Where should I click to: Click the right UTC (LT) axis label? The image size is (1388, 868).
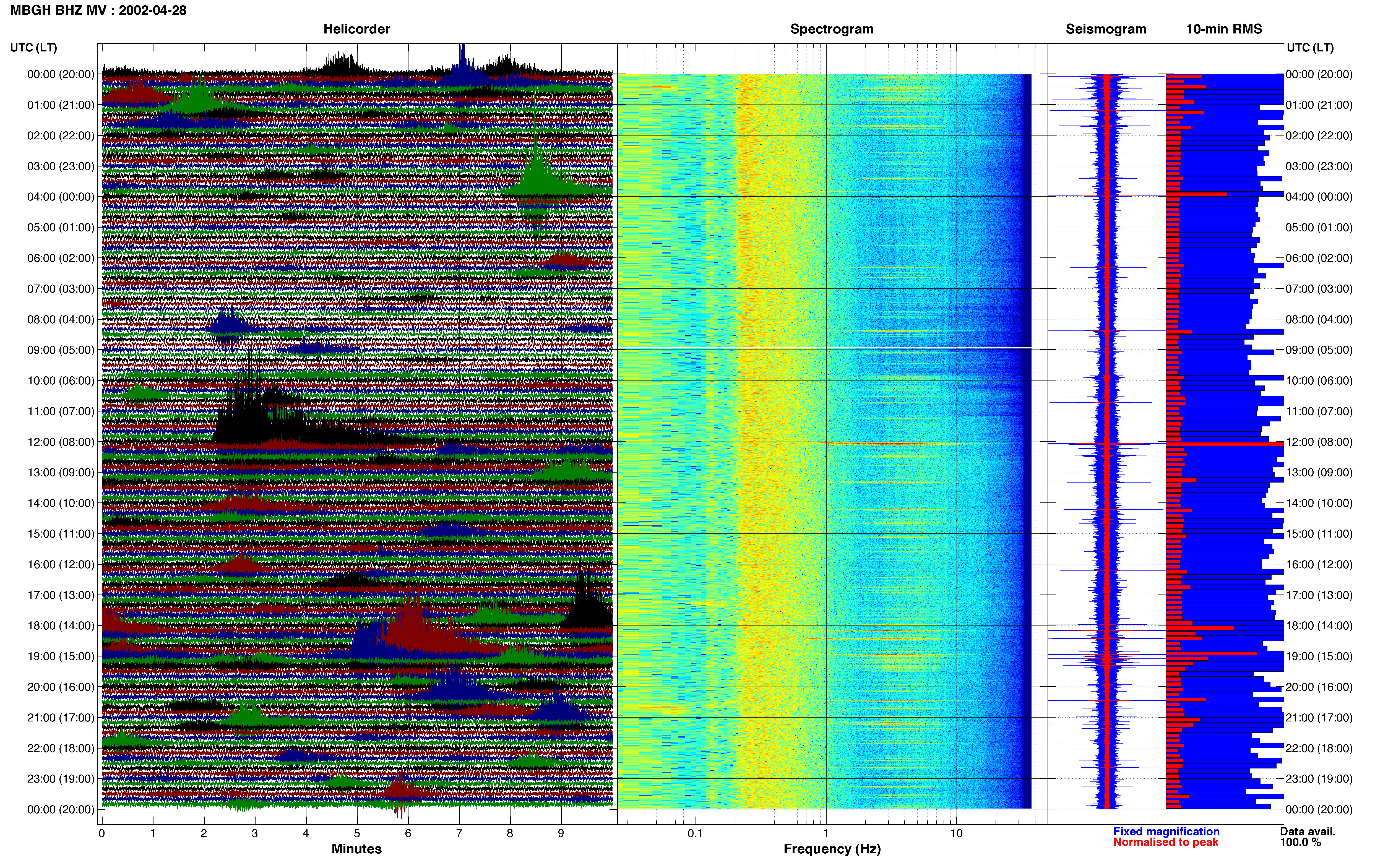point(1310,47)
